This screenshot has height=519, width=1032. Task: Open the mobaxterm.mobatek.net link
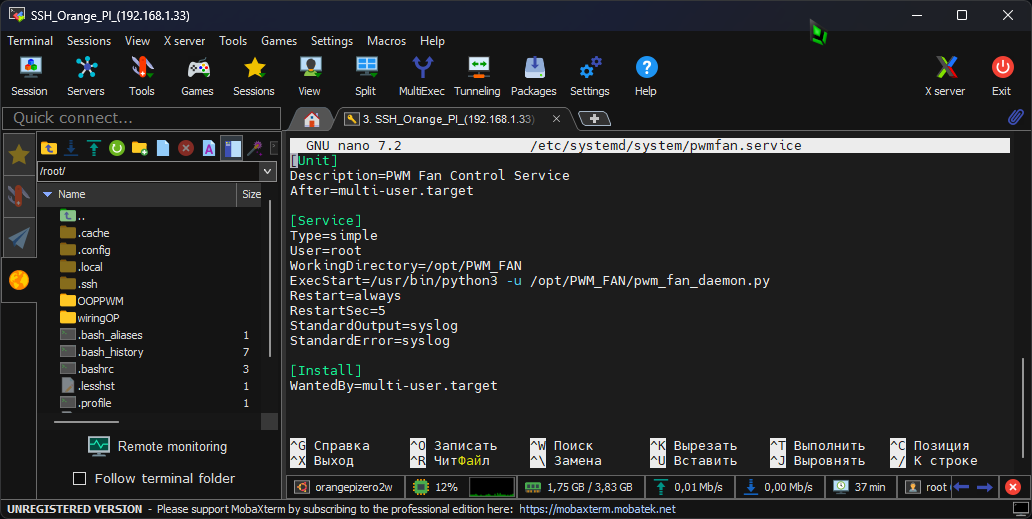pos(598,509)
